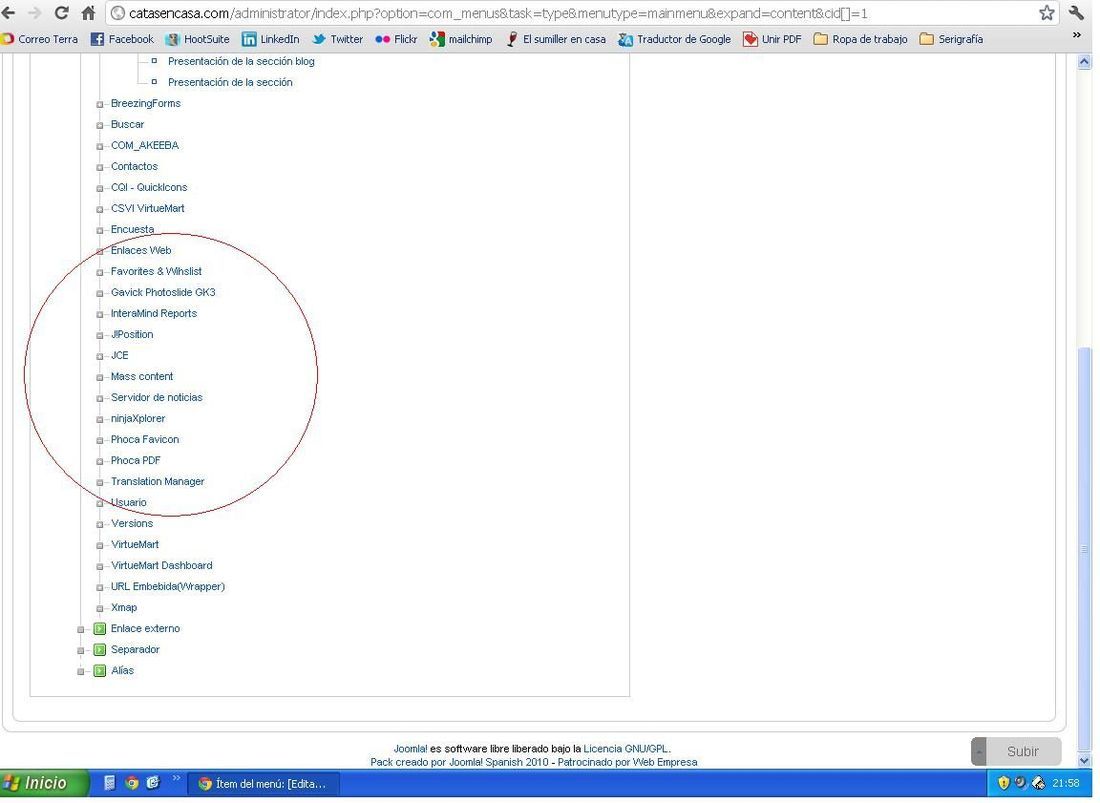Expand the Buscar node toggle
1100x803 pixels.
100,126
